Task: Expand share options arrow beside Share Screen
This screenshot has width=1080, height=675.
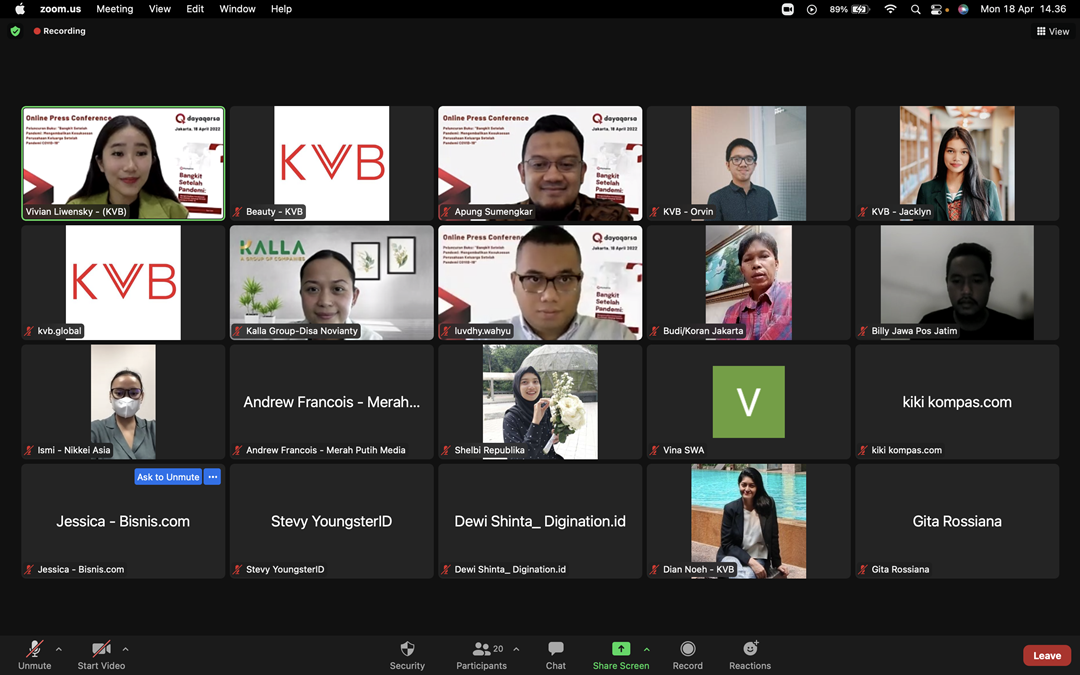Action: (647, 649)
